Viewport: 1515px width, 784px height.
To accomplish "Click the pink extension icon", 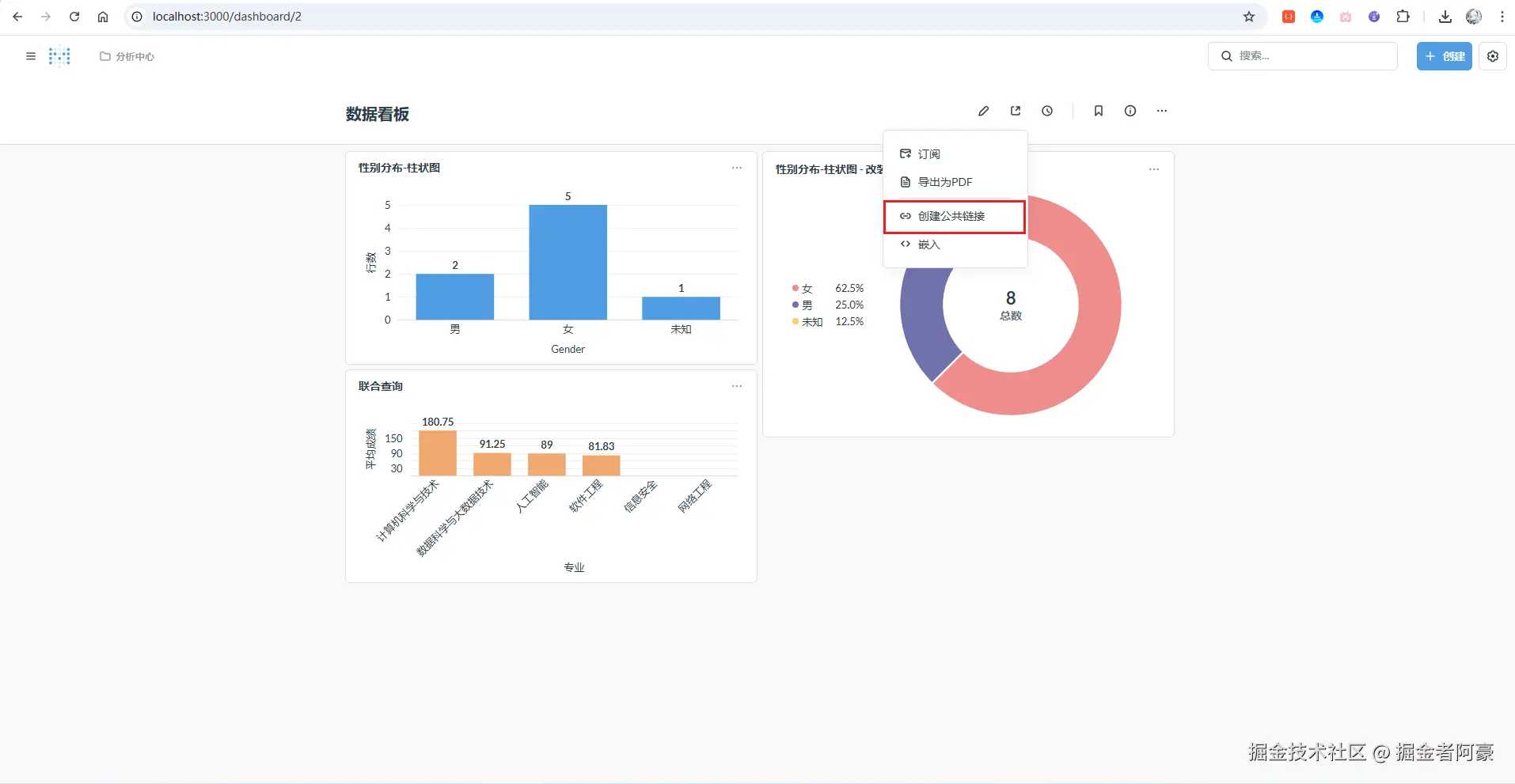I will tap(1346, 17).
